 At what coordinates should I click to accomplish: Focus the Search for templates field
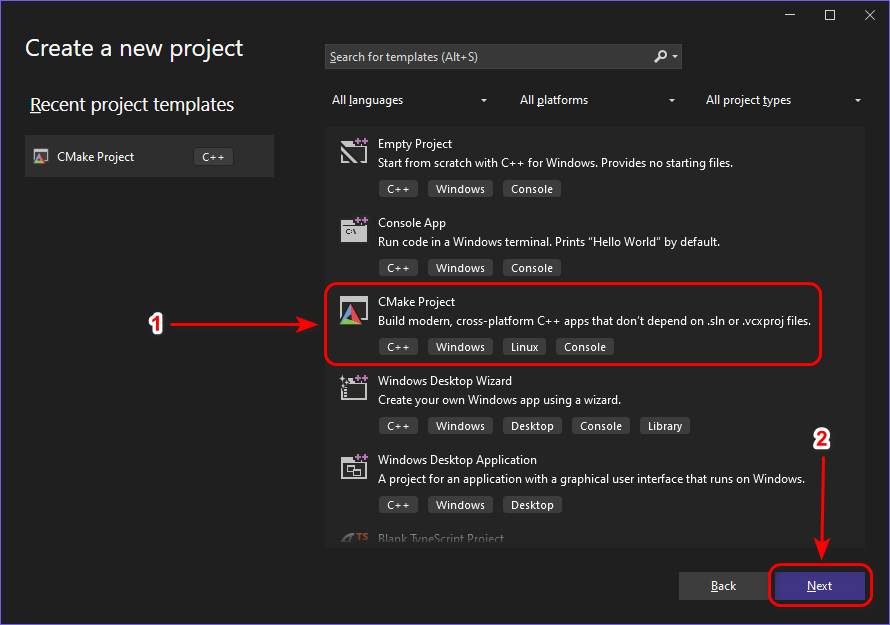tap(488, 57)
